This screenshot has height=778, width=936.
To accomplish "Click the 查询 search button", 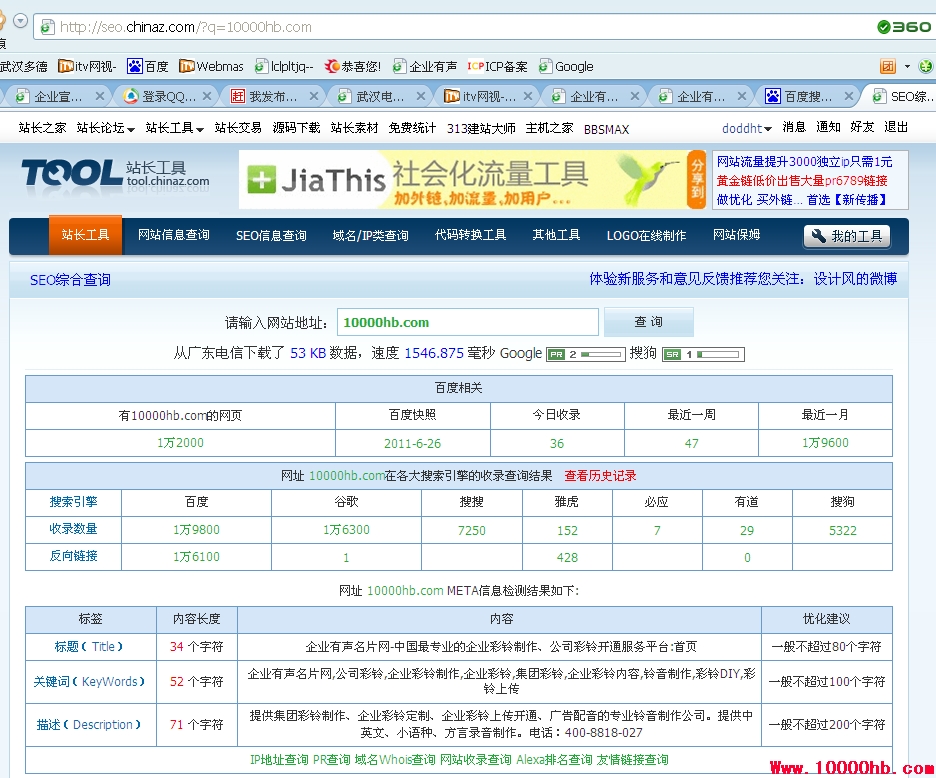I will [x=648, y=322].
